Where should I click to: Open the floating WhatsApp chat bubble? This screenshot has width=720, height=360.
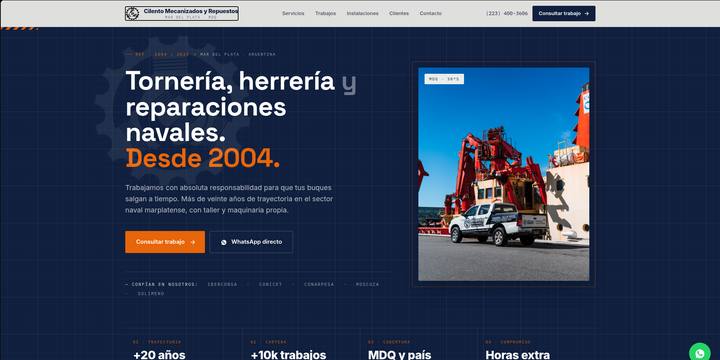tap(700, 353)
